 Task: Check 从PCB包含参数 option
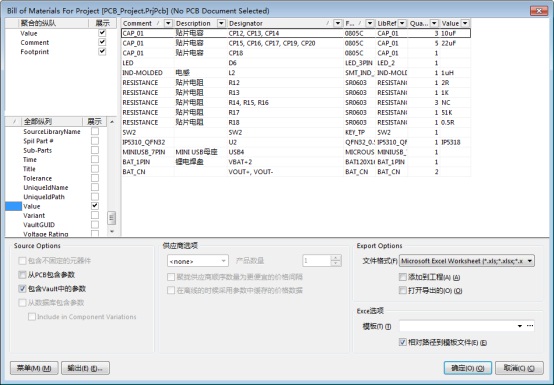coord(22,275)
